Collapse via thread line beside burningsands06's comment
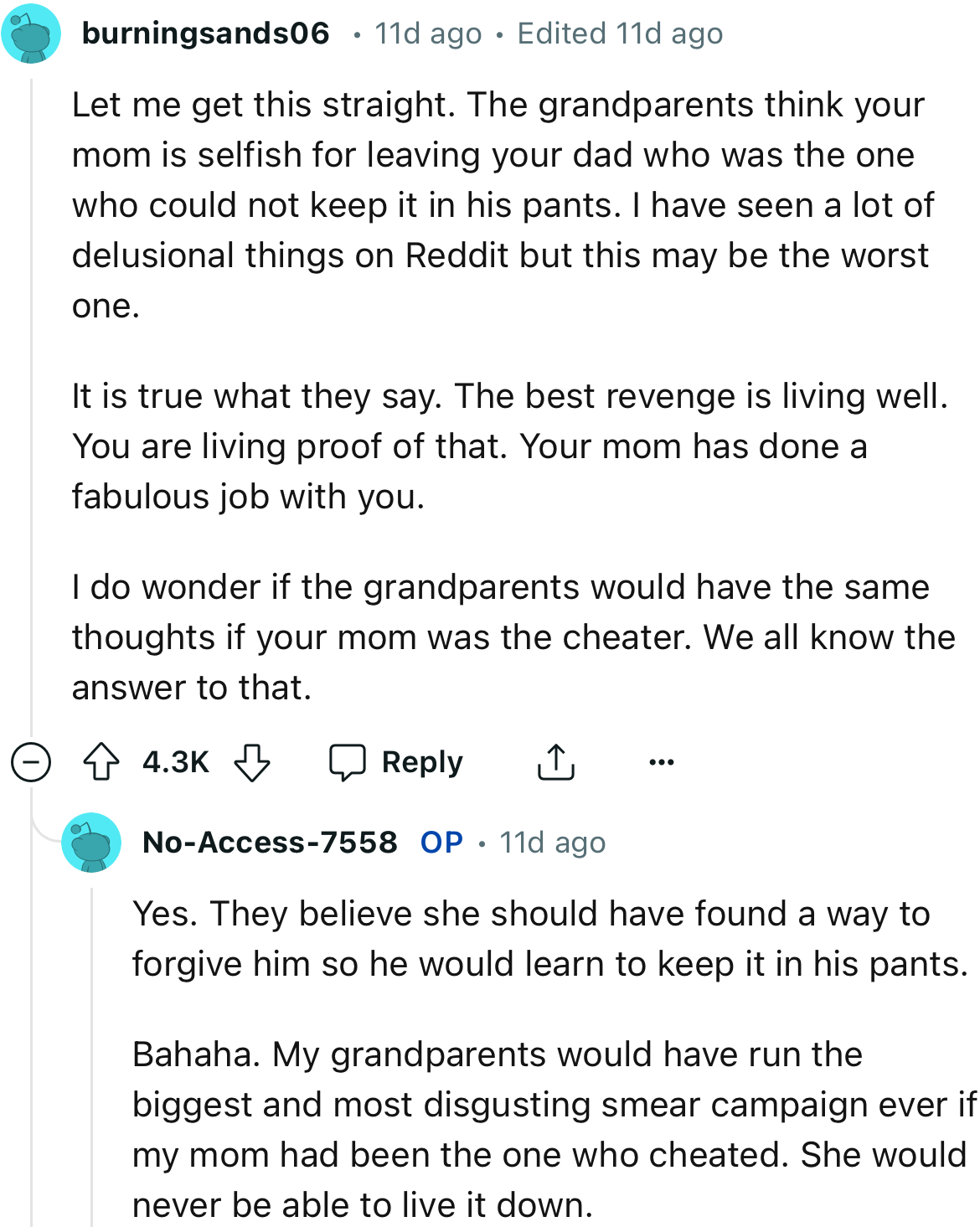The height and width of the screenshot is (1227, 980). coord(31,402)
